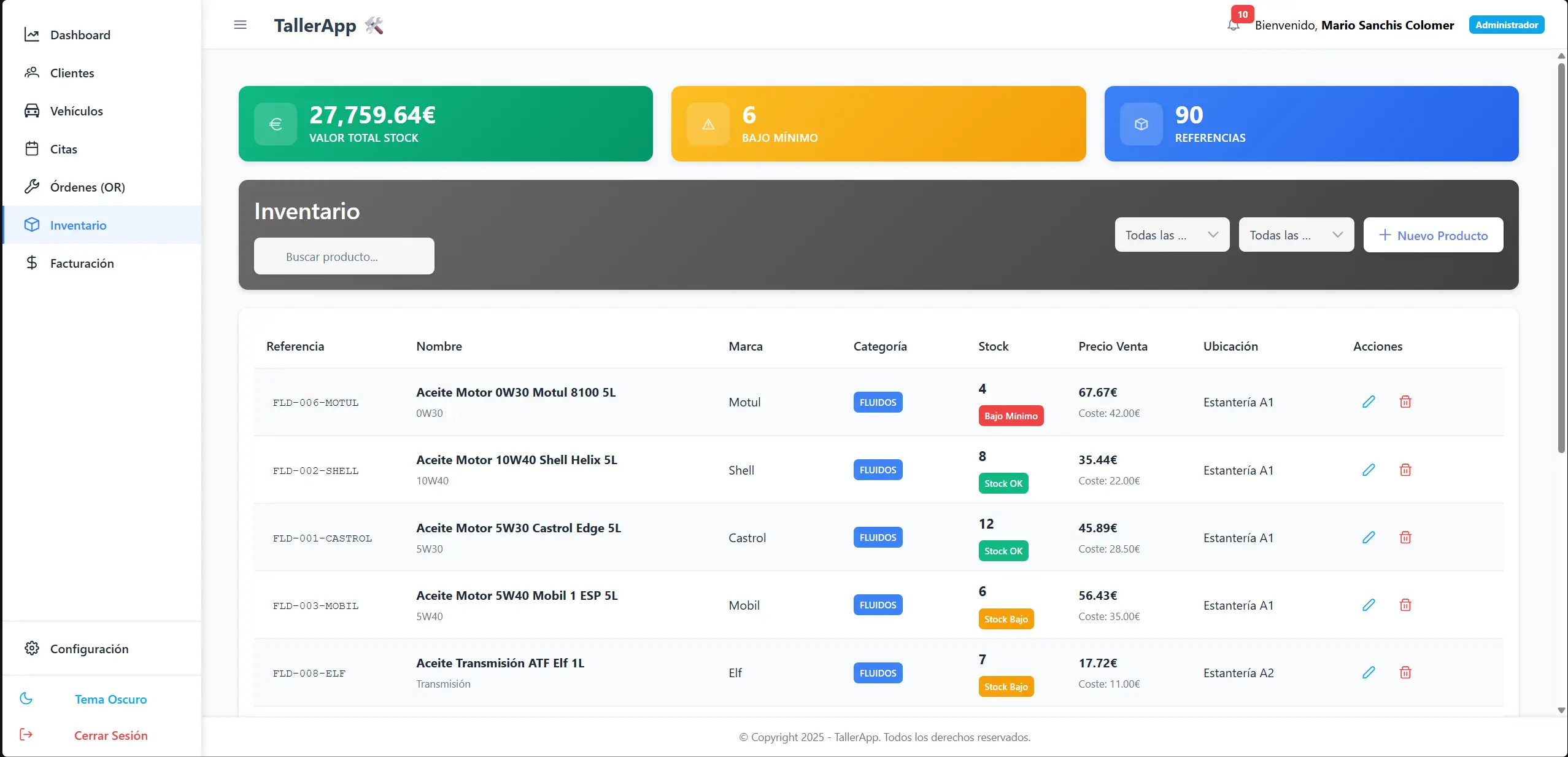The image size is (1568, 757).
Task: Click FLUIDOS category tag on Elf row
Action: point(878,673)
